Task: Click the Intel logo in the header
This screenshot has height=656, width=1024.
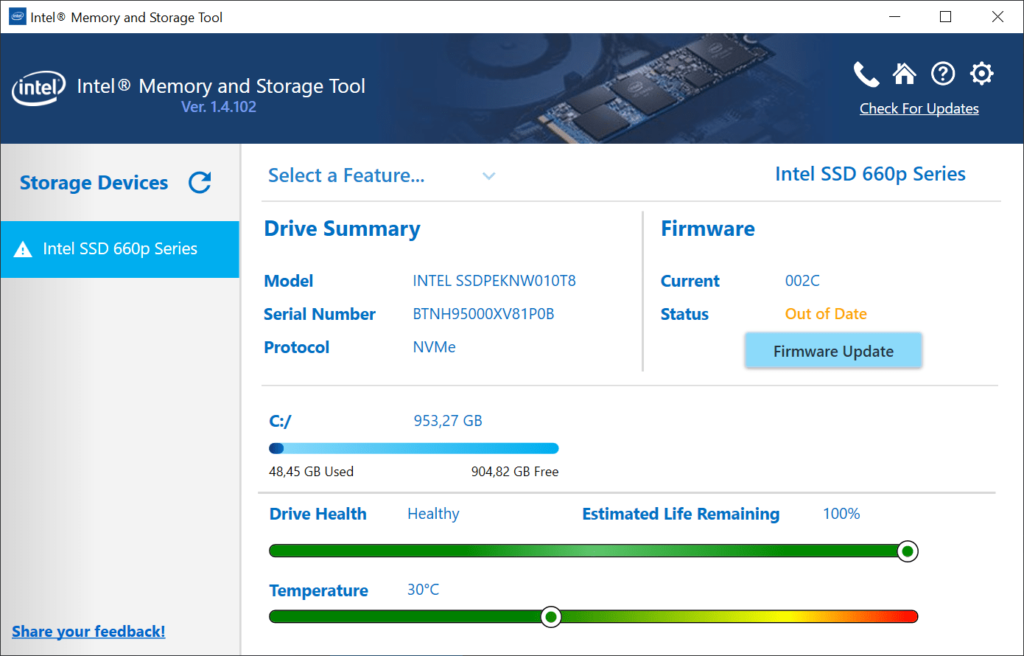Action: pyautogui.click(x=39, y=88)
